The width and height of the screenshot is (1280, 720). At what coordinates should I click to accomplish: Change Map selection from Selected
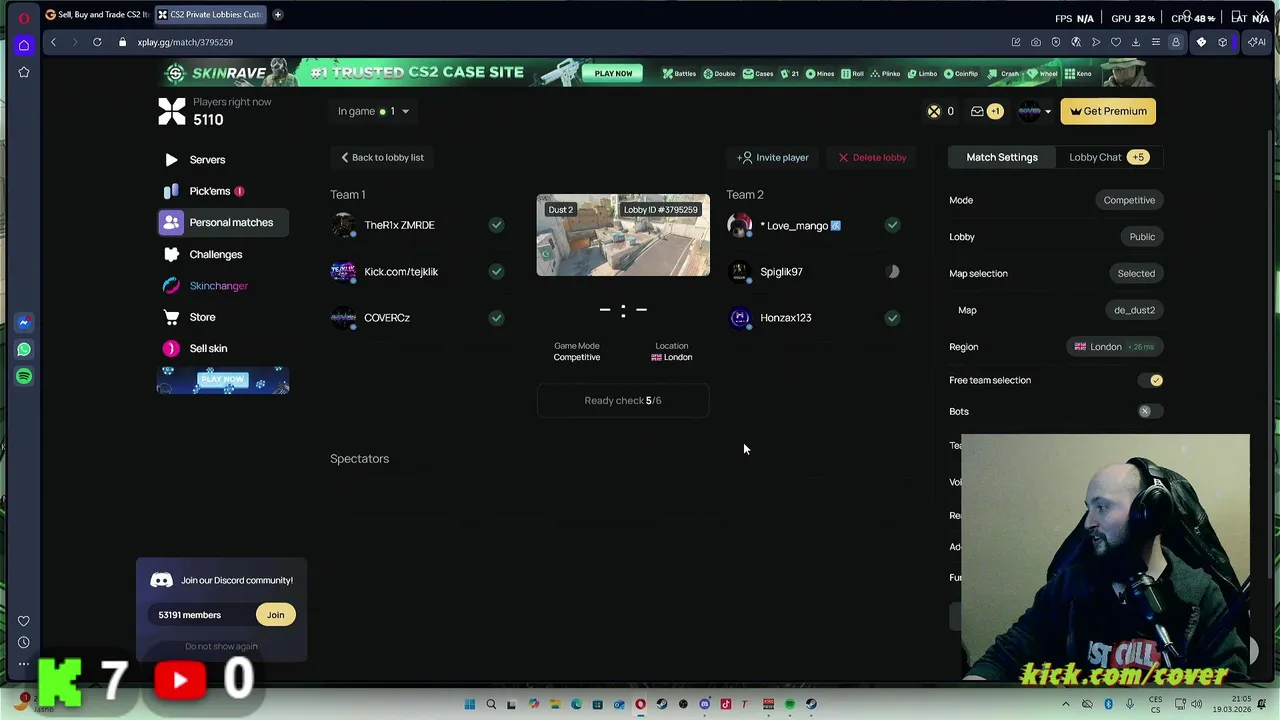tap(1136, 273)
